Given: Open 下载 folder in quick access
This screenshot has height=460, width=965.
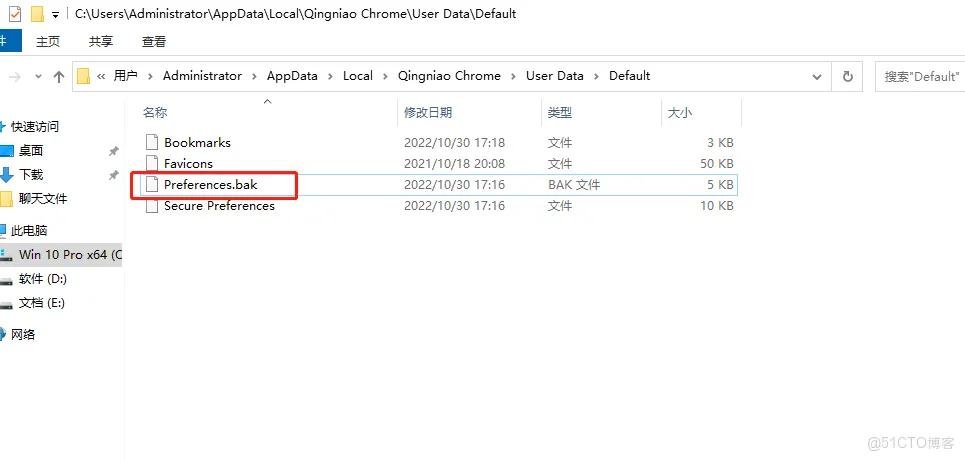Looking at the screenshot, I should 30,174.
